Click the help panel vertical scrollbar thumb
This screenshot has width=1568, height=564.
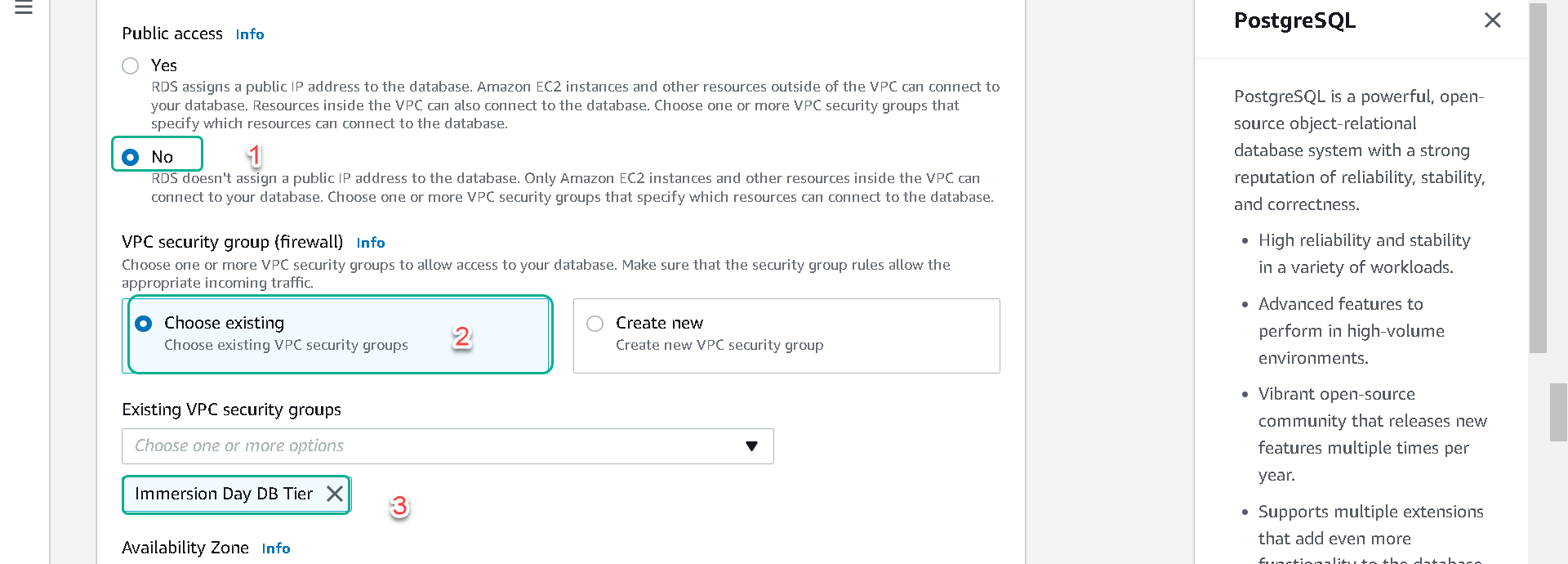1538,178
